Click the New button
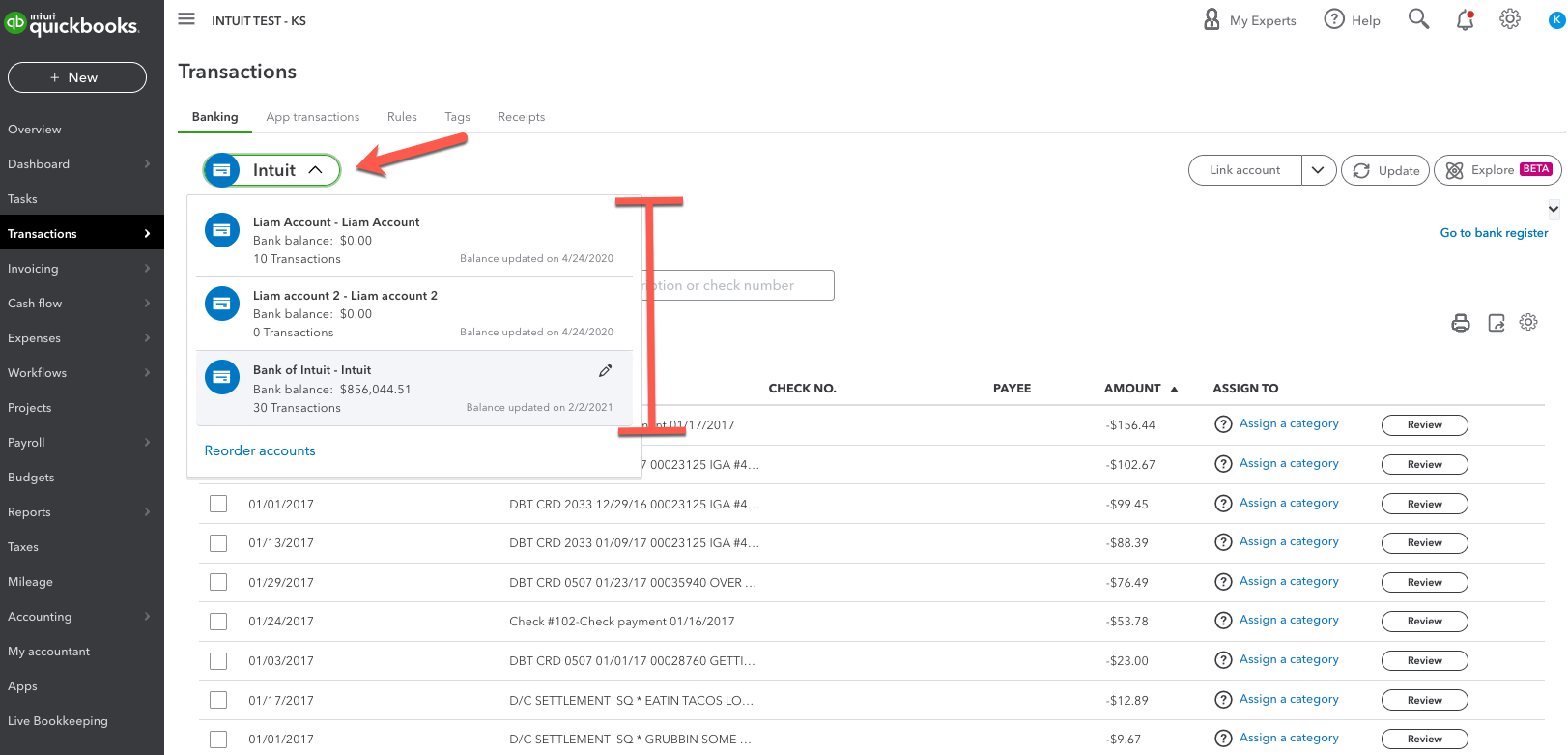Image resolution: width=1568 pixels, height=755 pixels. tap(77, 77)
